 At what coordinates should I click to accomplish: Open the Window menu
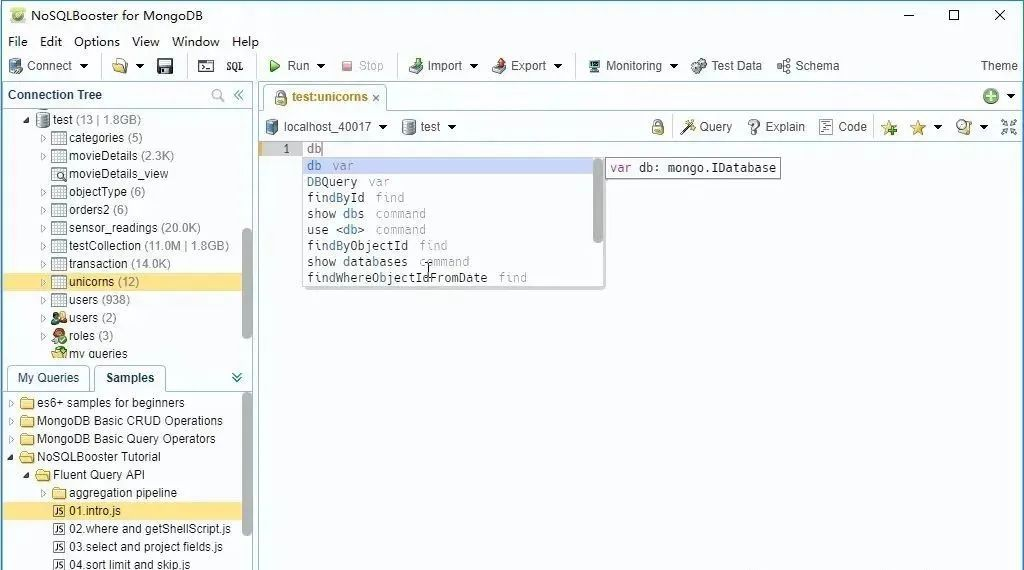point(195,42)
